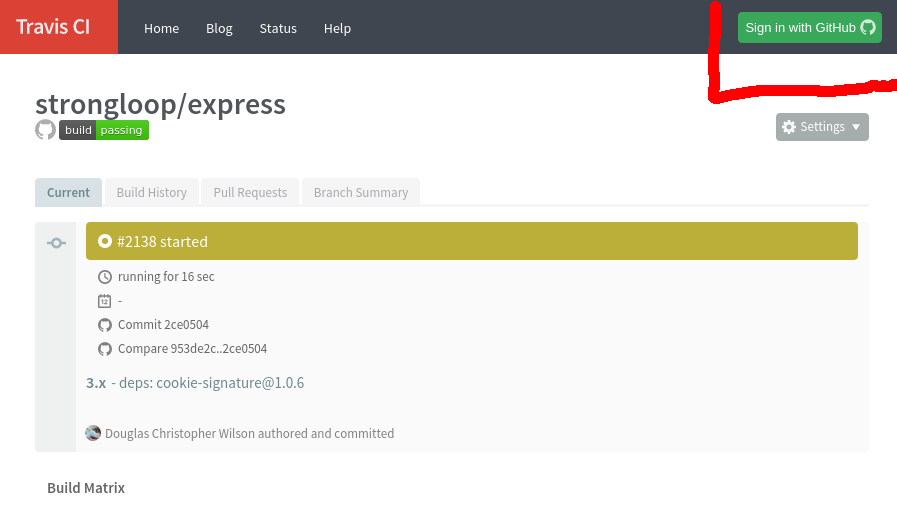Click the build passing badge
Image resolution: width=897 pixels, height=510 pixels.
click(104, 130)
